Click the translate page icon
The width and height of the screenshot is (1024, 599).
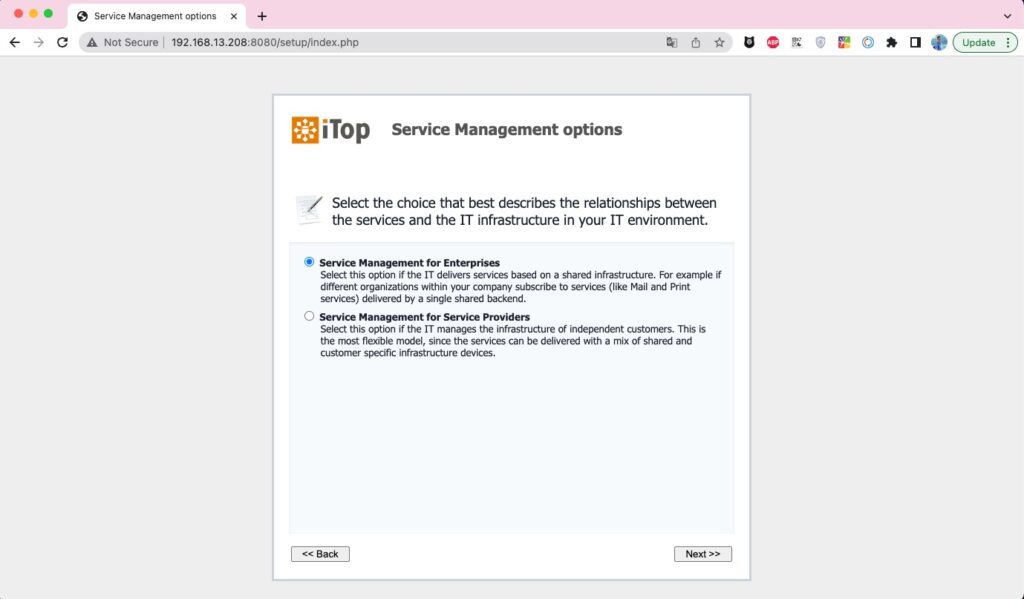(671, 42)
